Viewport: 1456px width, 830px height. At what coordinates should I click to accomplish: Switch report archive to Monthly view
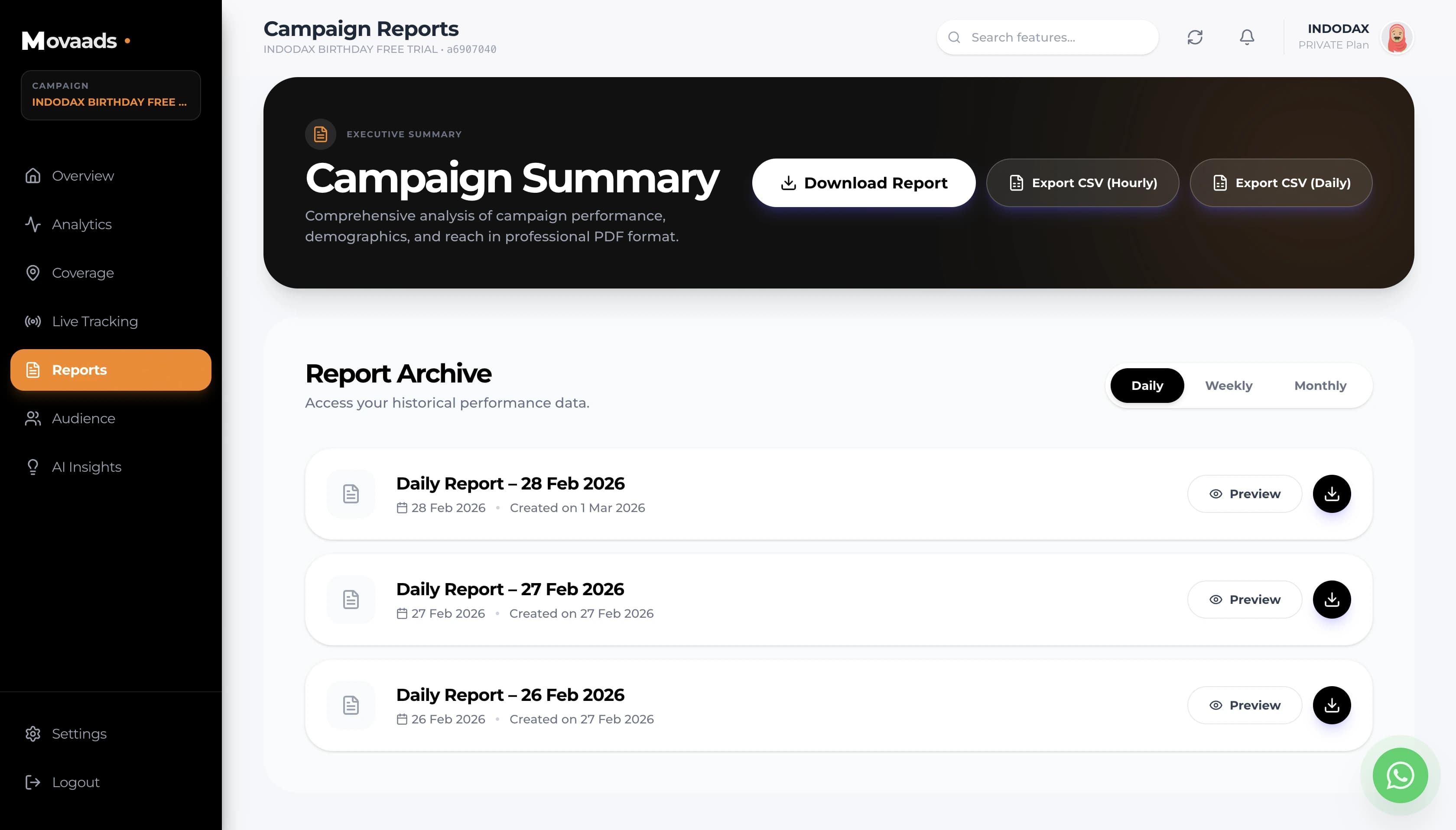point(1320,386)
